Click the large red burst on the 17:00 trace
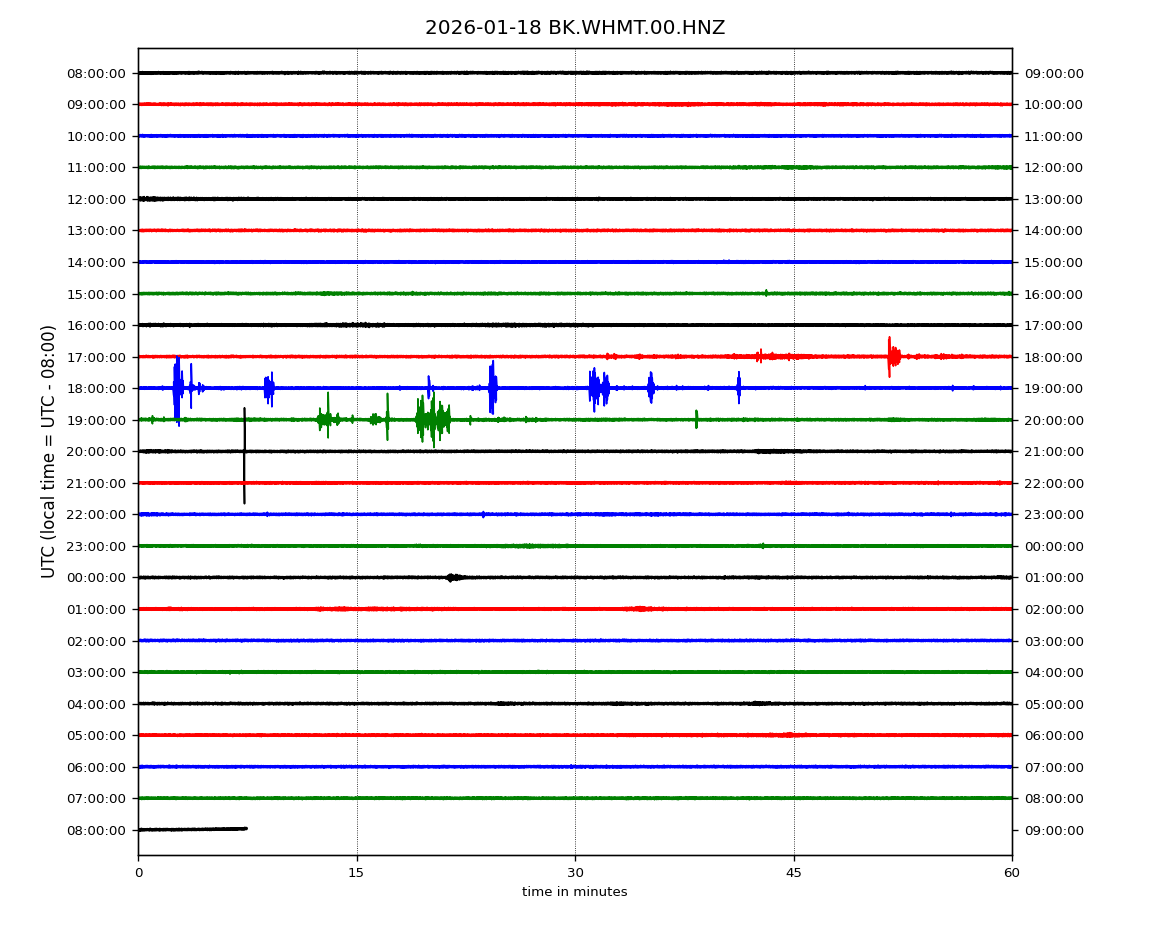The width and height of the screenshot is (1150, 950). pyautogui.click(x=891, y=356)
